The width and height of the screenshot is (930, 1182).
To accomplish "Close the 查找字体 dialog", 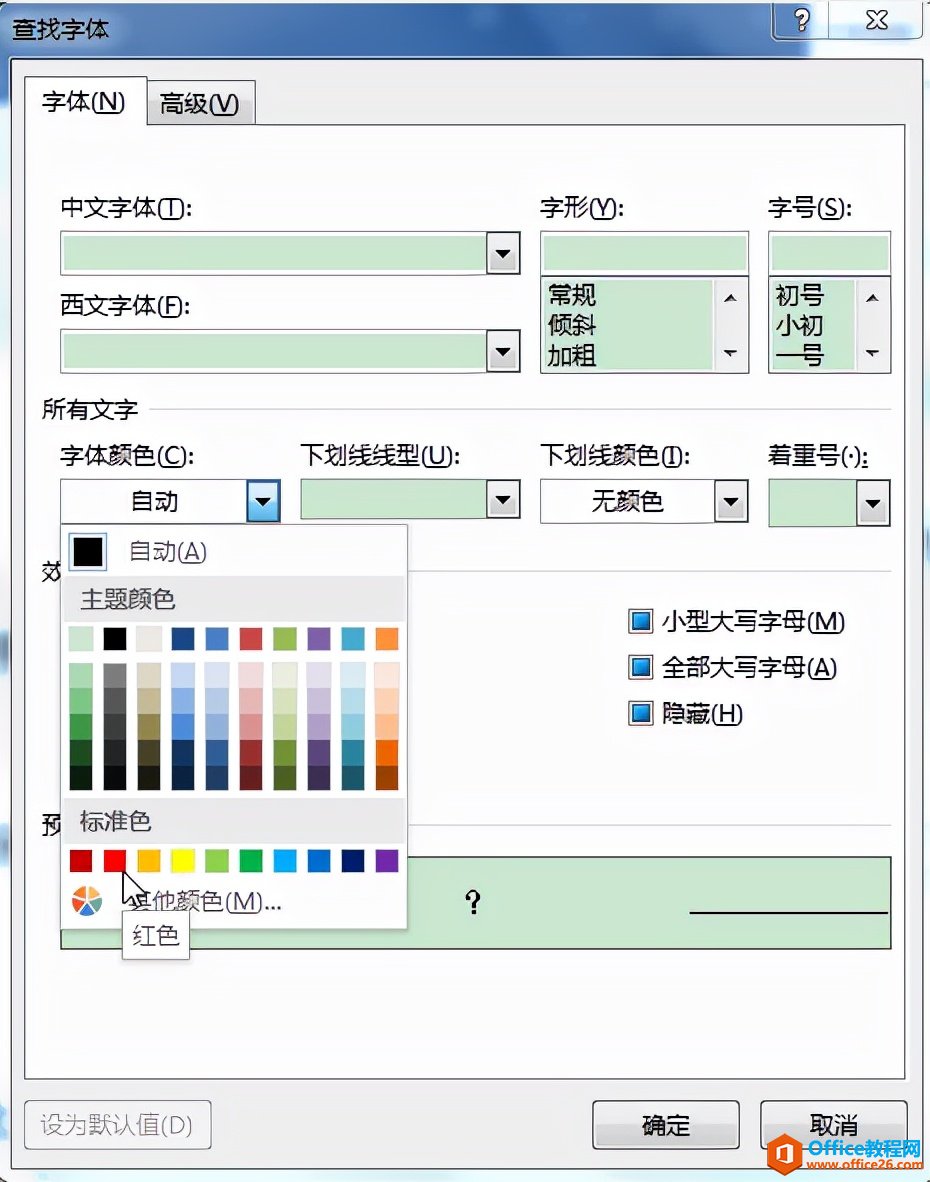I will click(876, 20).
